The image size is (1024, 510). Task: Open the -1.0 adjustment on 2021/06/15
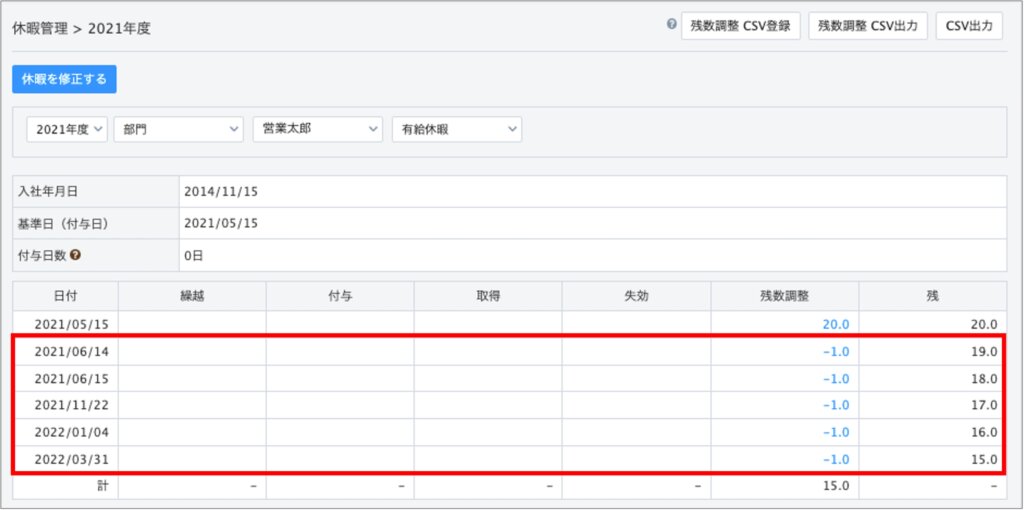tap(835, 378)
